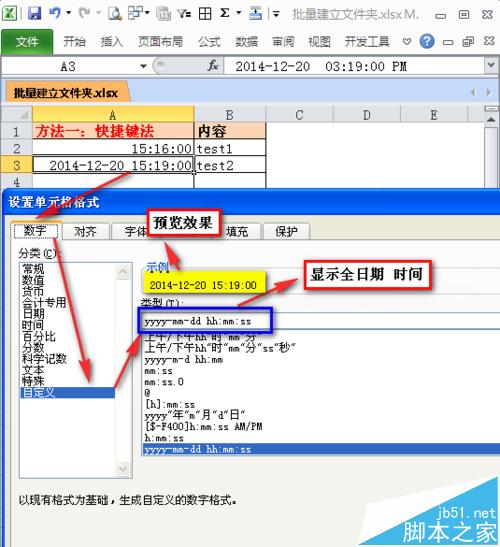The image size is (500, 547).
Task: Click the Redo icon
Action: click(x=84, y=13)
